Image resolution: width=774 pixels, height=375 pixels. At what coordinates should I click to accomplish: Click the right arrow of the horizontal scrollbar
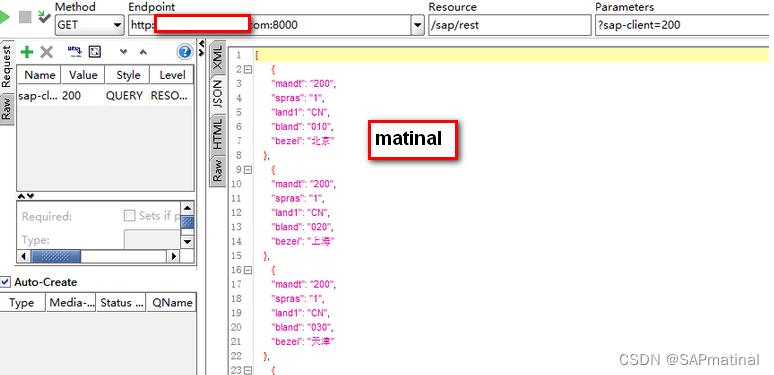[173, 256]
